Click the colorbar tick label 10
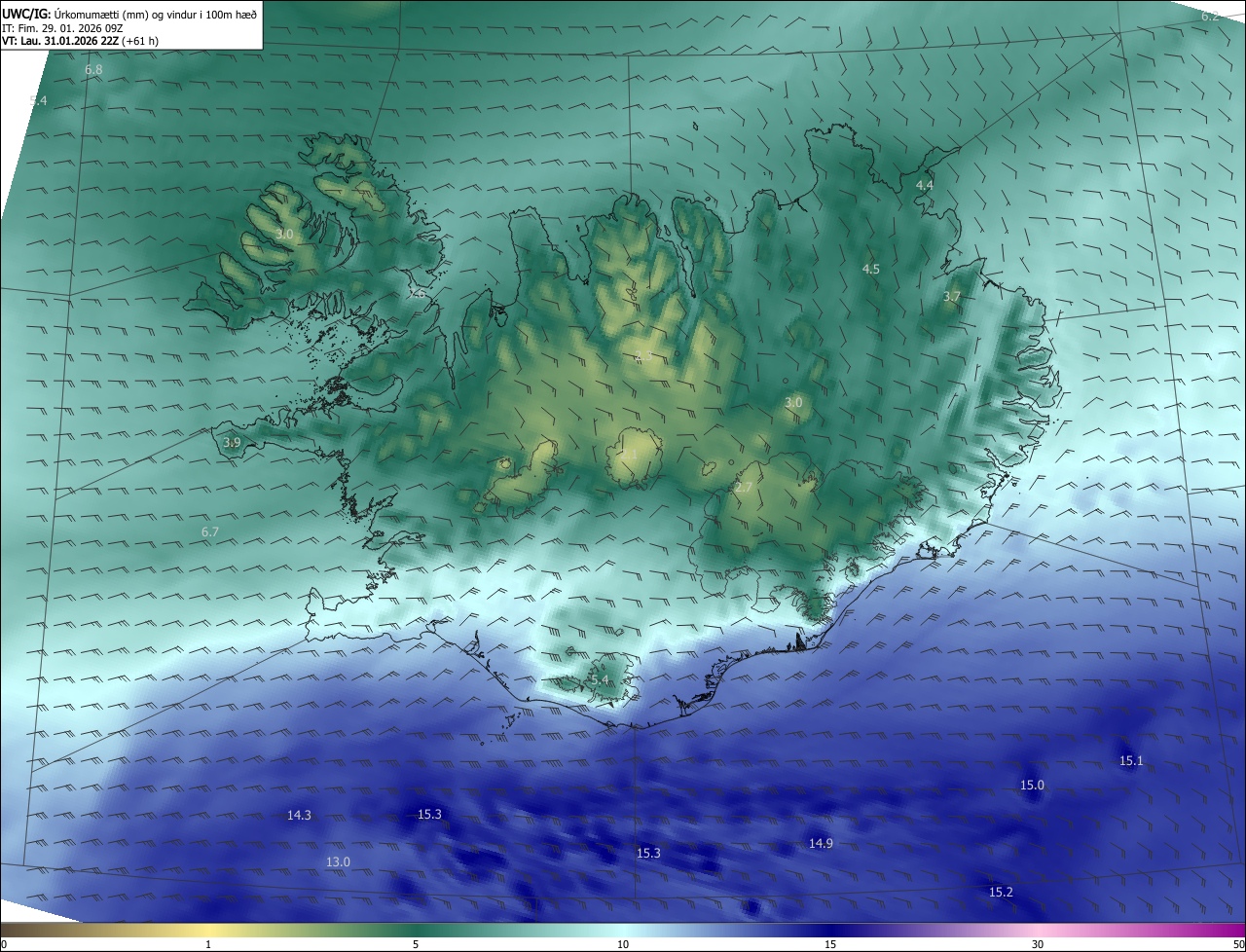This screenshot has width=1246, height=952. (623, 944)
